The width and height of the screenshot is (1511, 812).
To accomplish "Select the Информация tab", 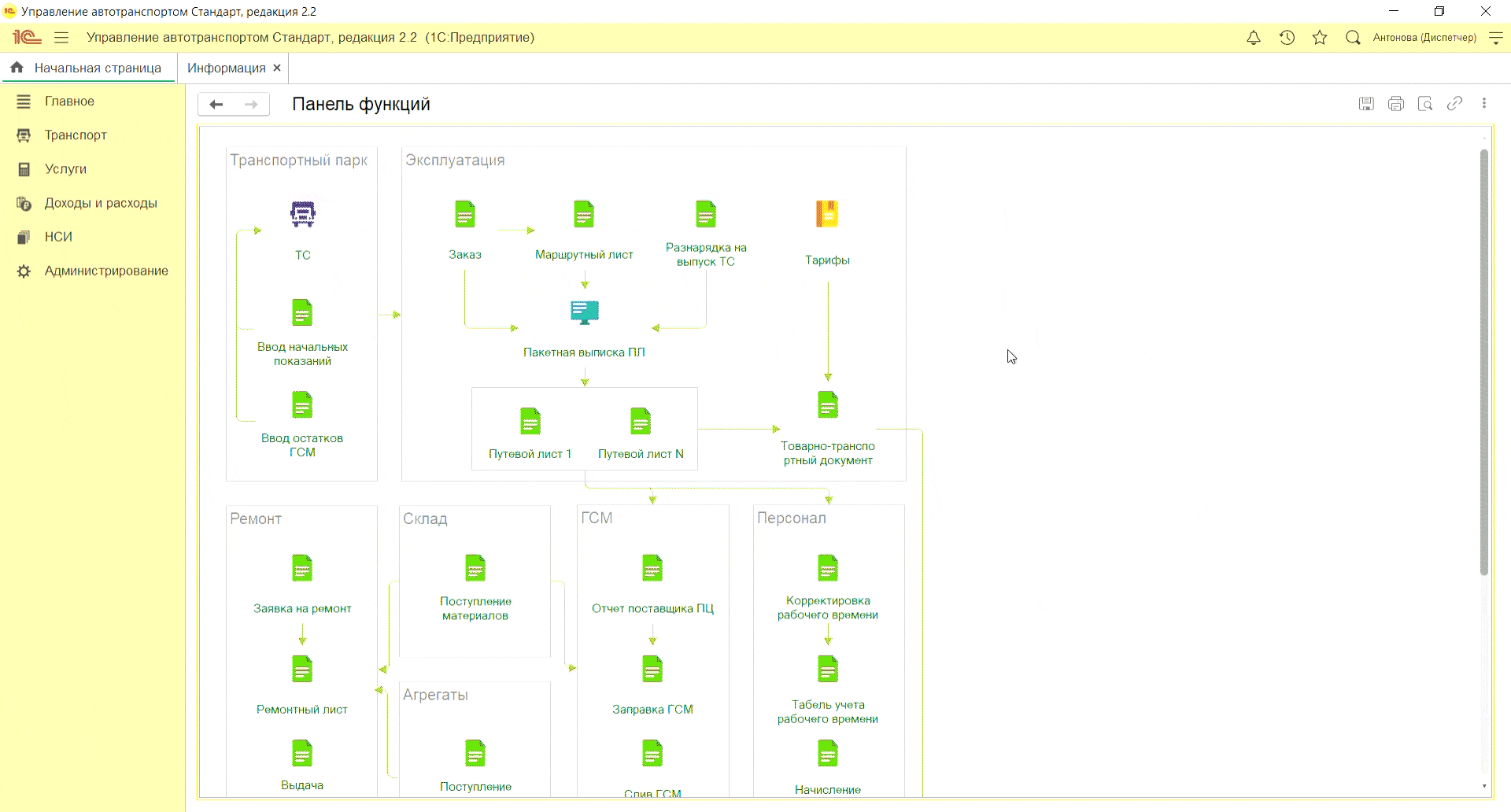I will point(226,68).
